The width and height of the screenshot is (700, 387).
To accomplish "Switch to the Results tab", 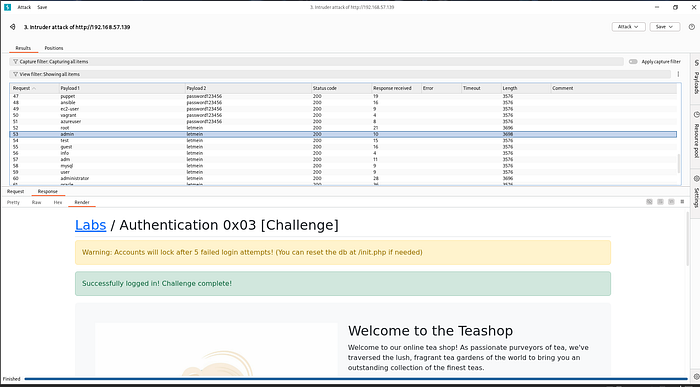I will coord(23,48).
